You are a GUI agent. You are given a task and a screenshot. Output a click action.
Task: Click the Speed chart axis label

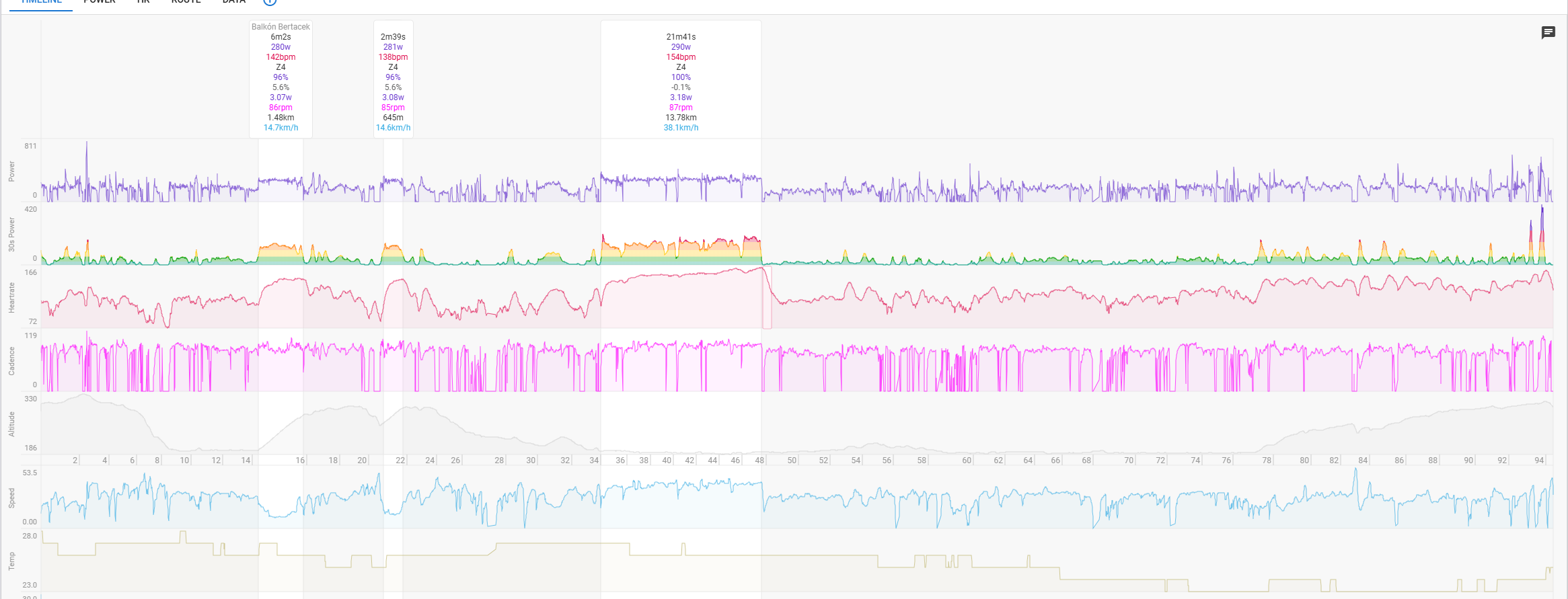coord(11,498)
